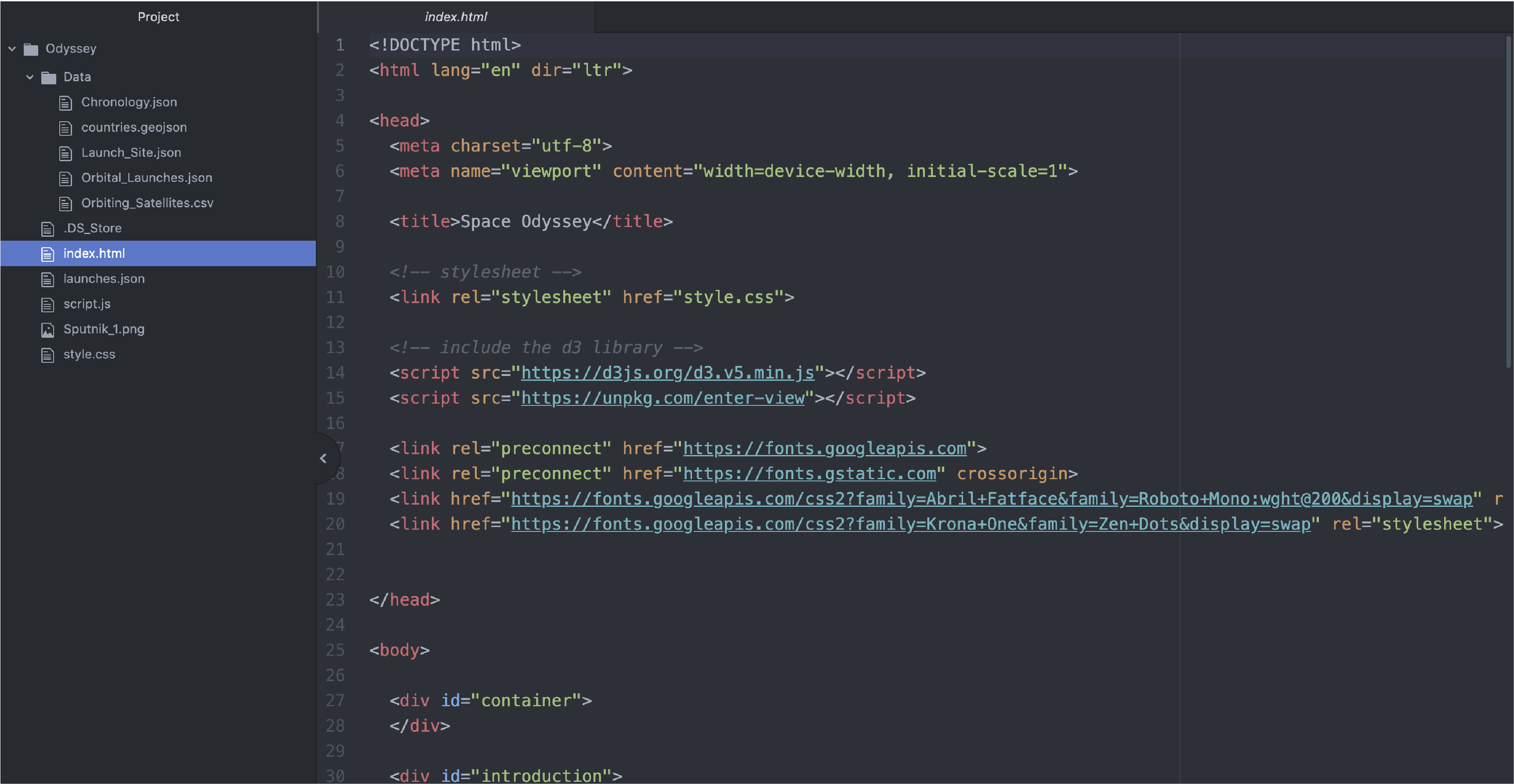Open countries.geojson in the editor
This screenshot has width=1514, height=784.
134,127
